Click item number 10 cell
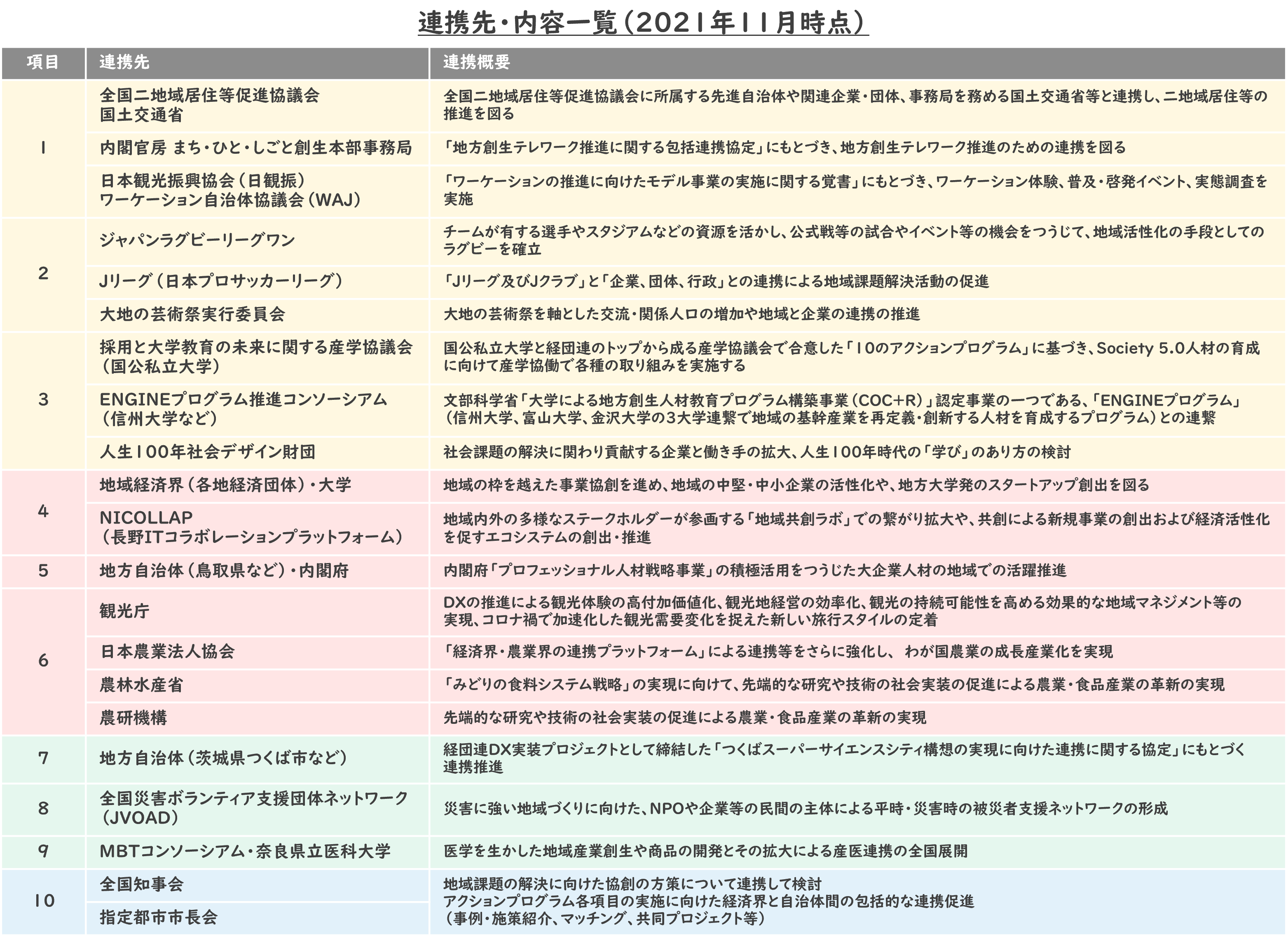Viewport: 1288px width, 939px height. pyautogui.click(x=44, y=900)
